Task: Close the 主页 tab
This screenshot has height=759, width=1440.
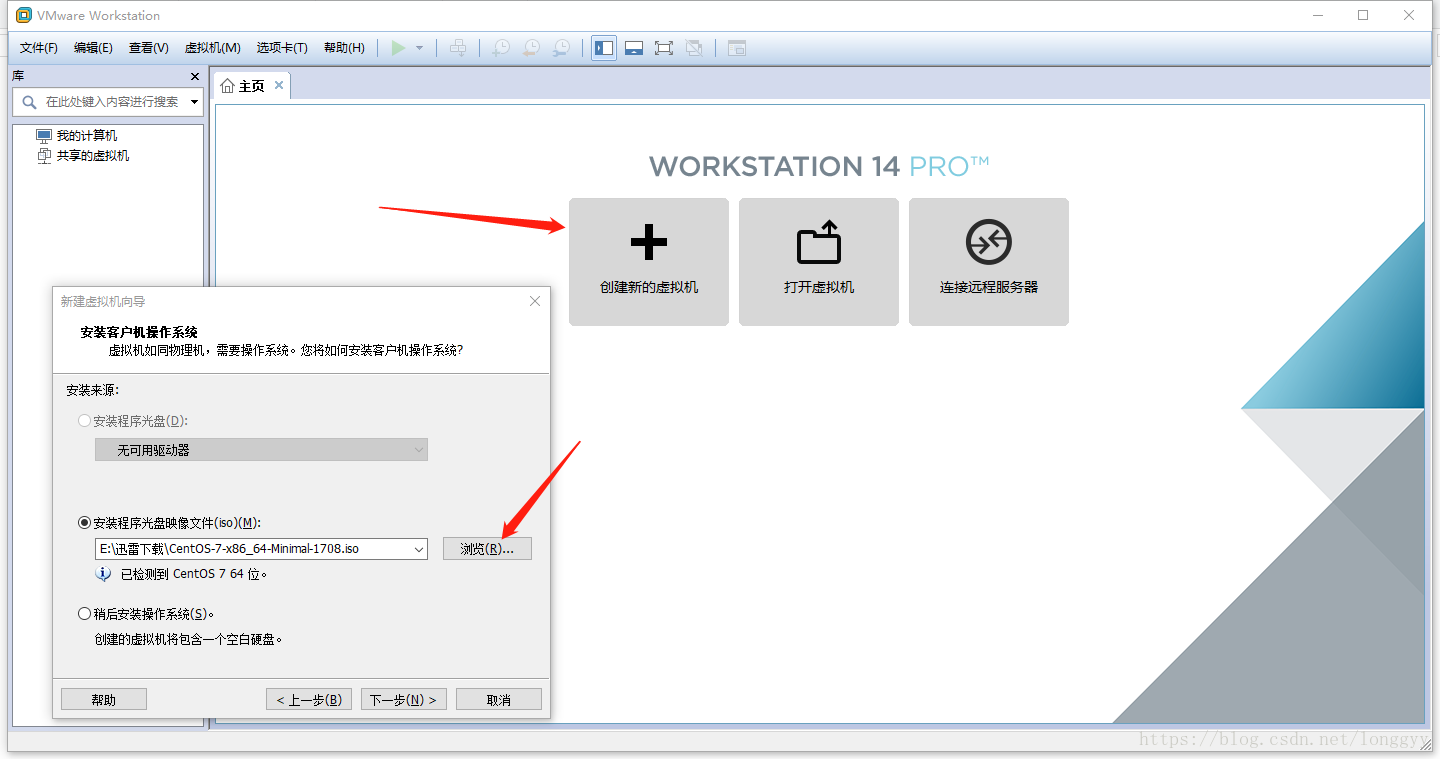Action: tap(279, 85)
